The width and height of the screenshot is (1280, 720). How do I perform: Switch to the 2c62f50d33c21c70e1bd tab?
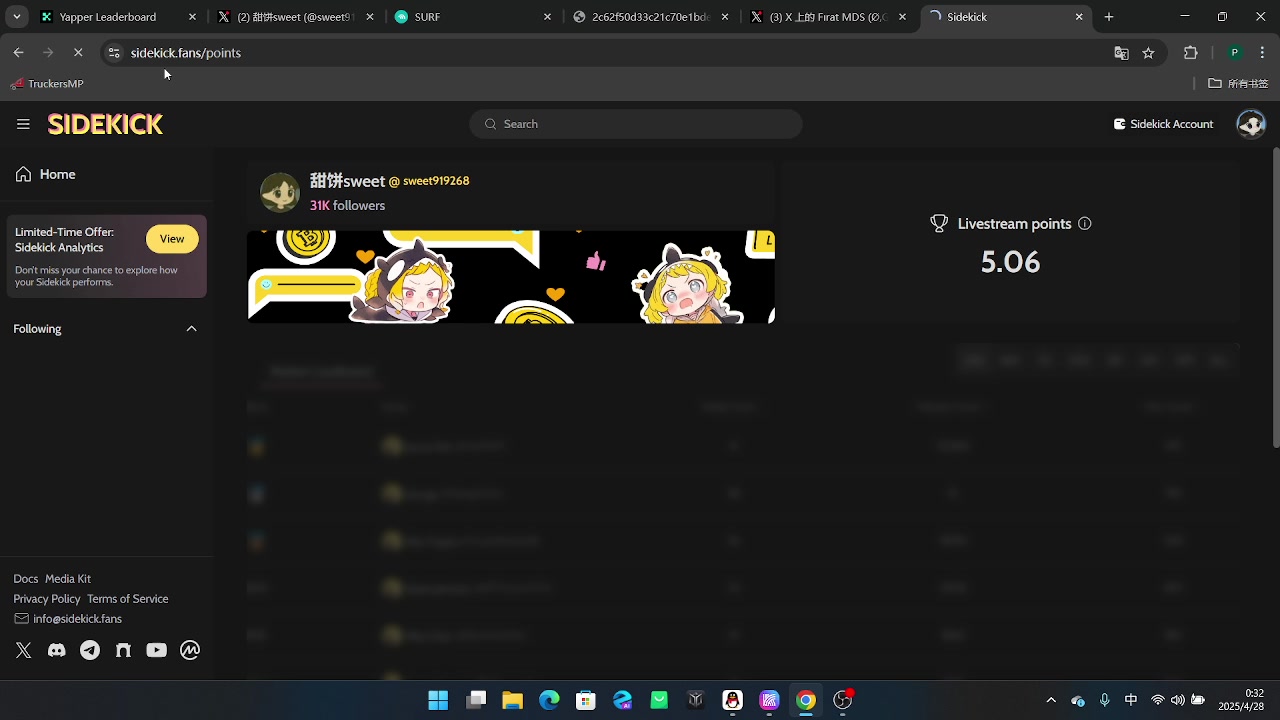[650, 17]
